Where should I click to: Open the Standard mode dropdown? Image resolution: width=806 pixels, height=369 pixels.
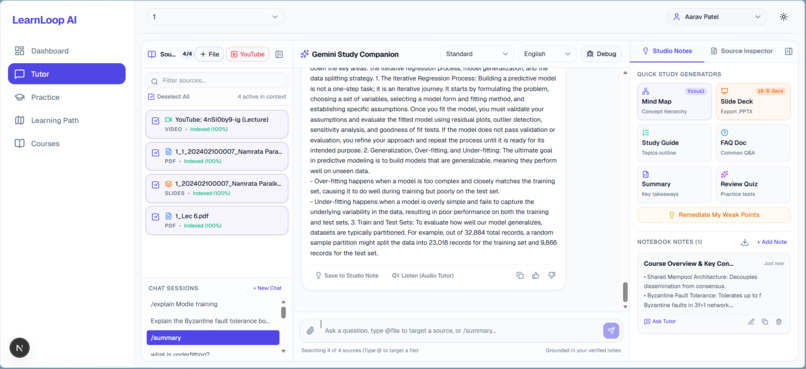(x=477, y=54)
